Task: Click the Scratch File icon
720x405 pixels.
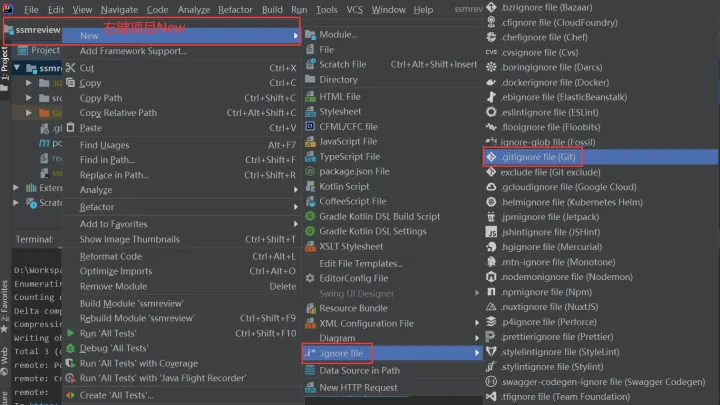Action: click(310, 64)
